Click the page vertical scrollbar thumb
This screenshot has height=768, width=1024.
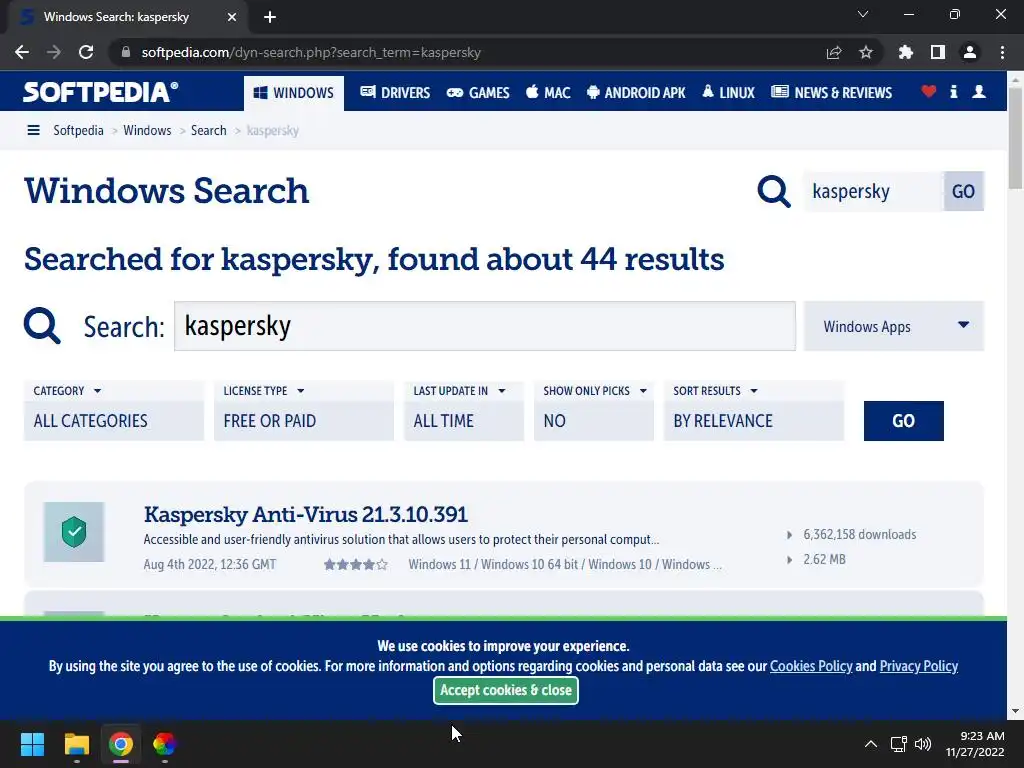(1015, 137)
